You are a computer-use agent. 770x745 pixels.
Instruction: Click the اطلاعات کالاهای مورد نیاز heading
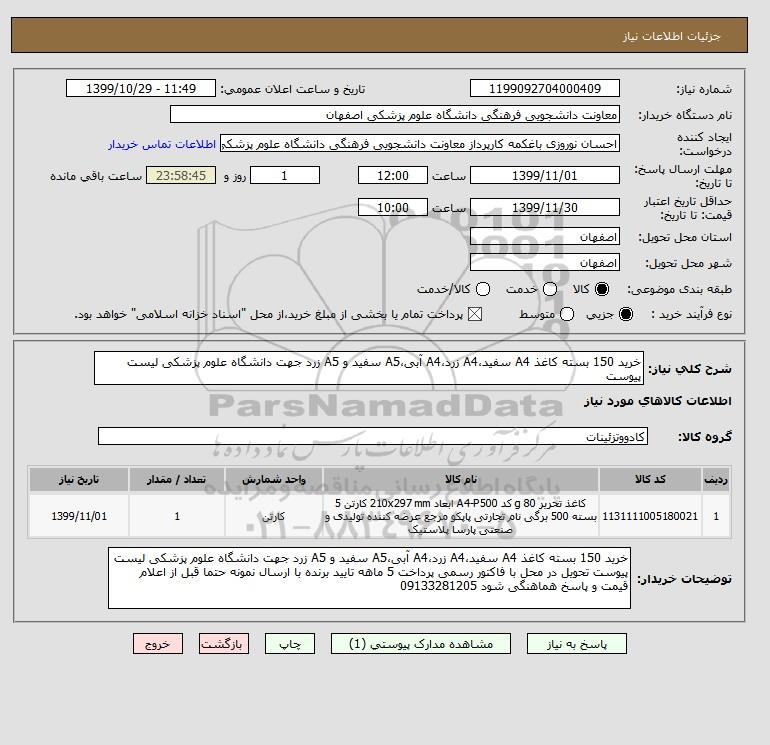pos(658,401)
